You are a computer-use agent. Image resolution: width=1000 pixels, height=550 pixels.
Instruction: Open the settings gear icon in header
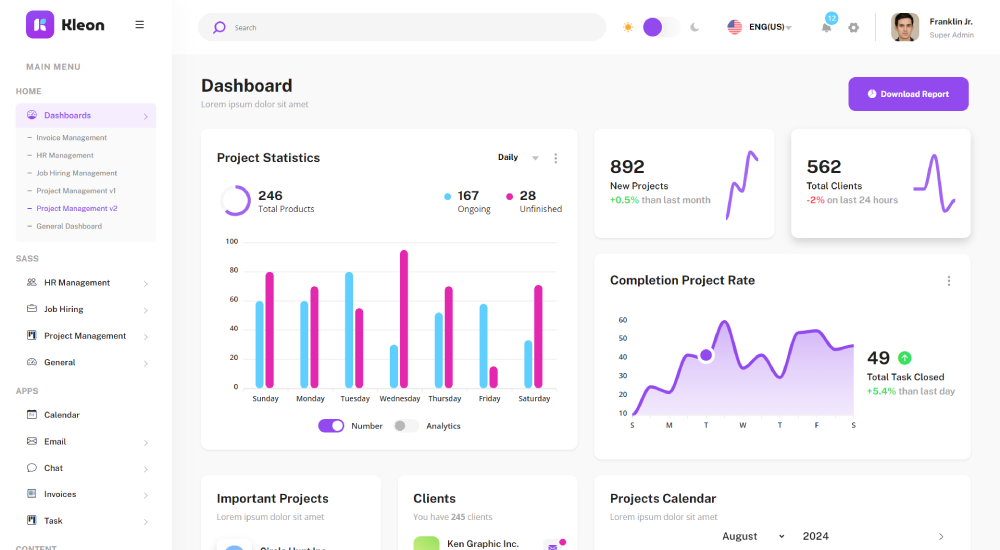(x=853, y=27)
